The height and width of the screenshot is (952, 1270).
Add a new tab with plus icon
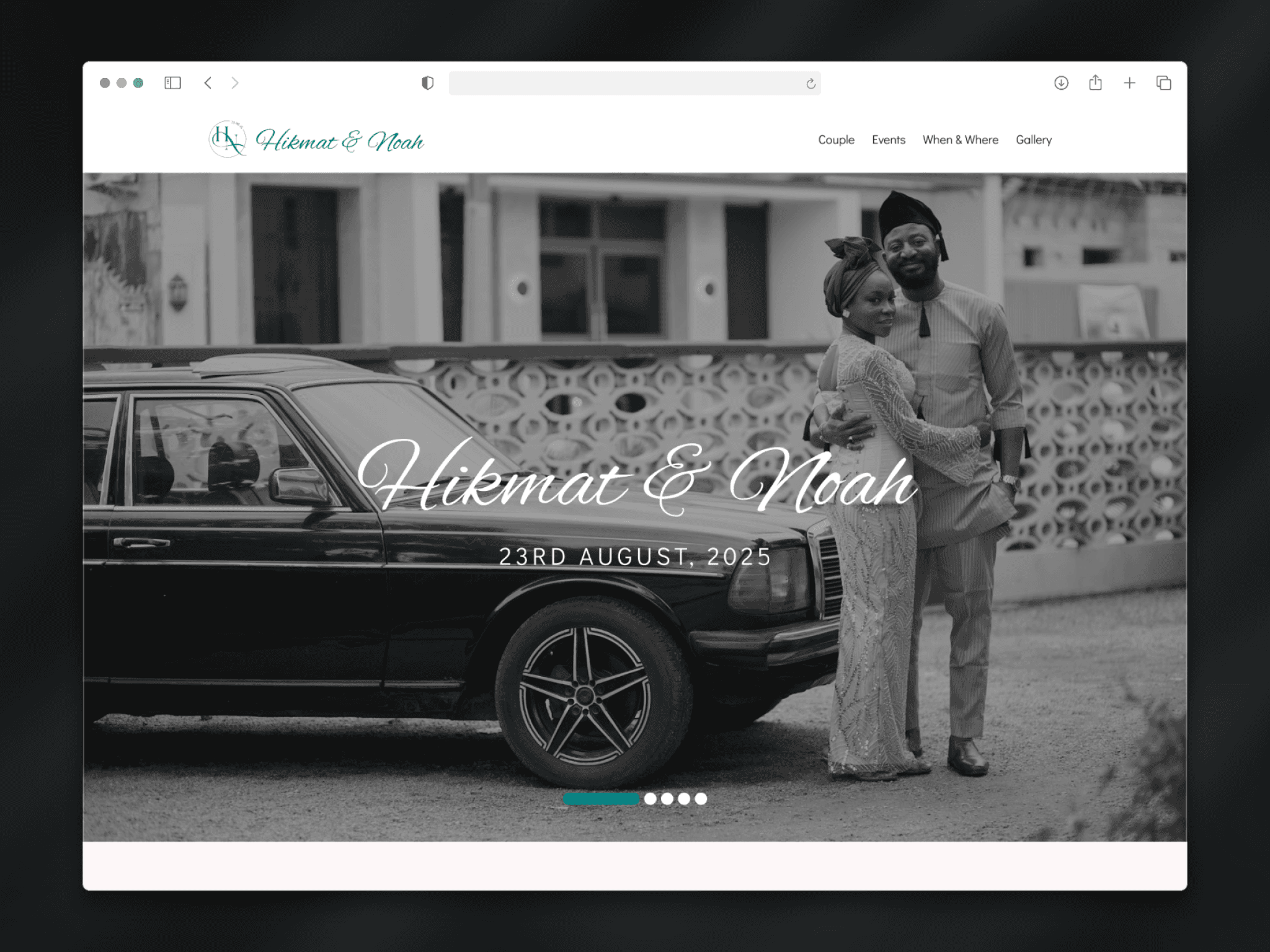pyautogui.click(x=1129, y=83)
